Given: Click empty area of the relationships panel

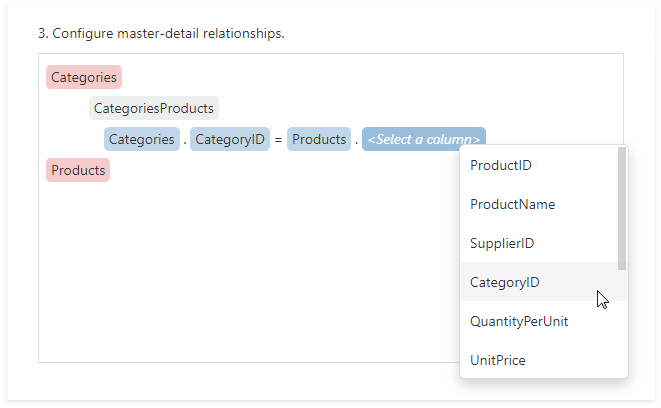Looking at the screenshot, I should coord(250,280).
